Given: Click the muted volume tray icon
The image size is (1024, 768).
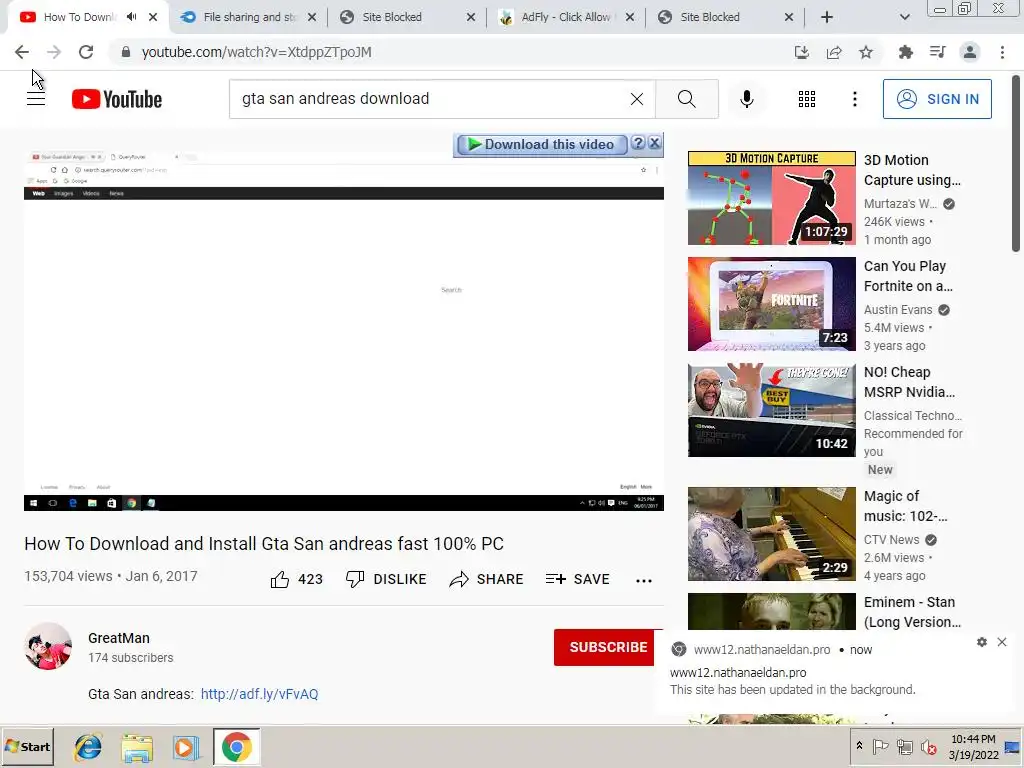Looking at the screenshot, I should [928, 746].
